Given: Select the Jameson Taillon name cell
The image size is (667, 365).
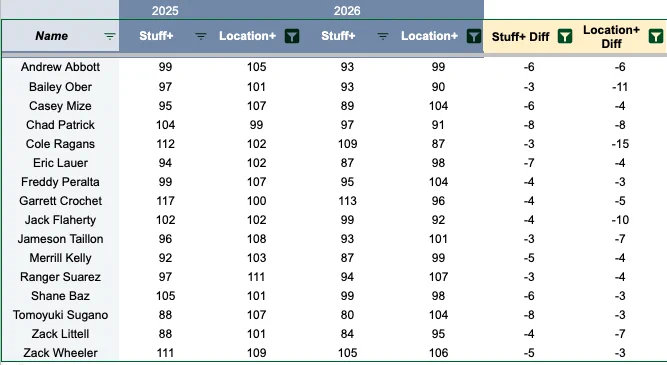Looking at the screenshot, I should [60, 239].
